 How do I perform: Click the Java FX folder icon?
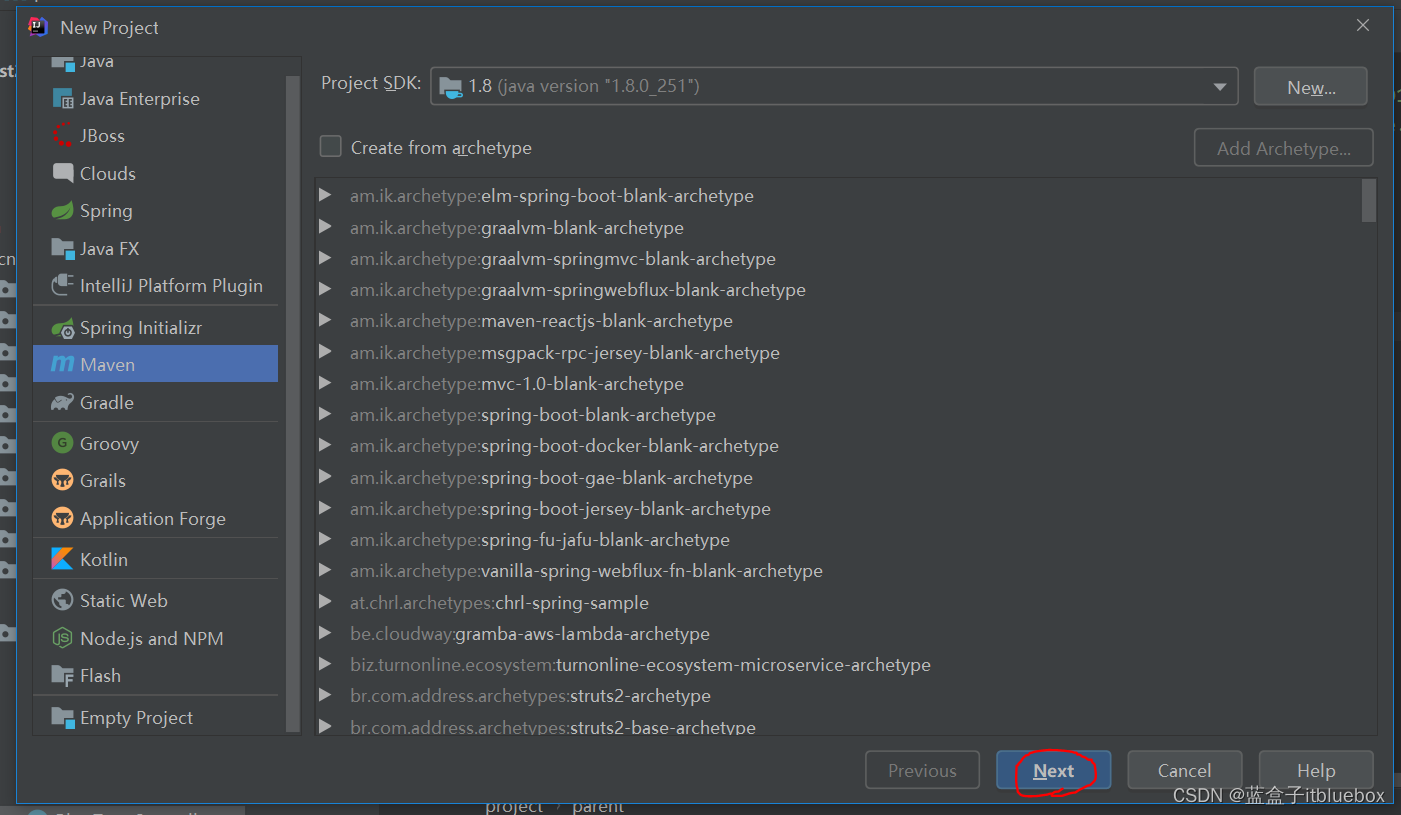click(63, 248)
